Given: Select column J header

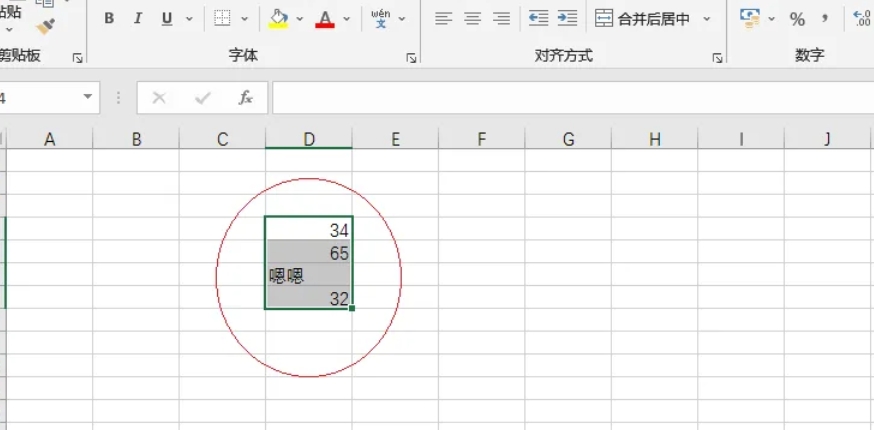Looking at the screenshot, I should click(x=827, y=139).
